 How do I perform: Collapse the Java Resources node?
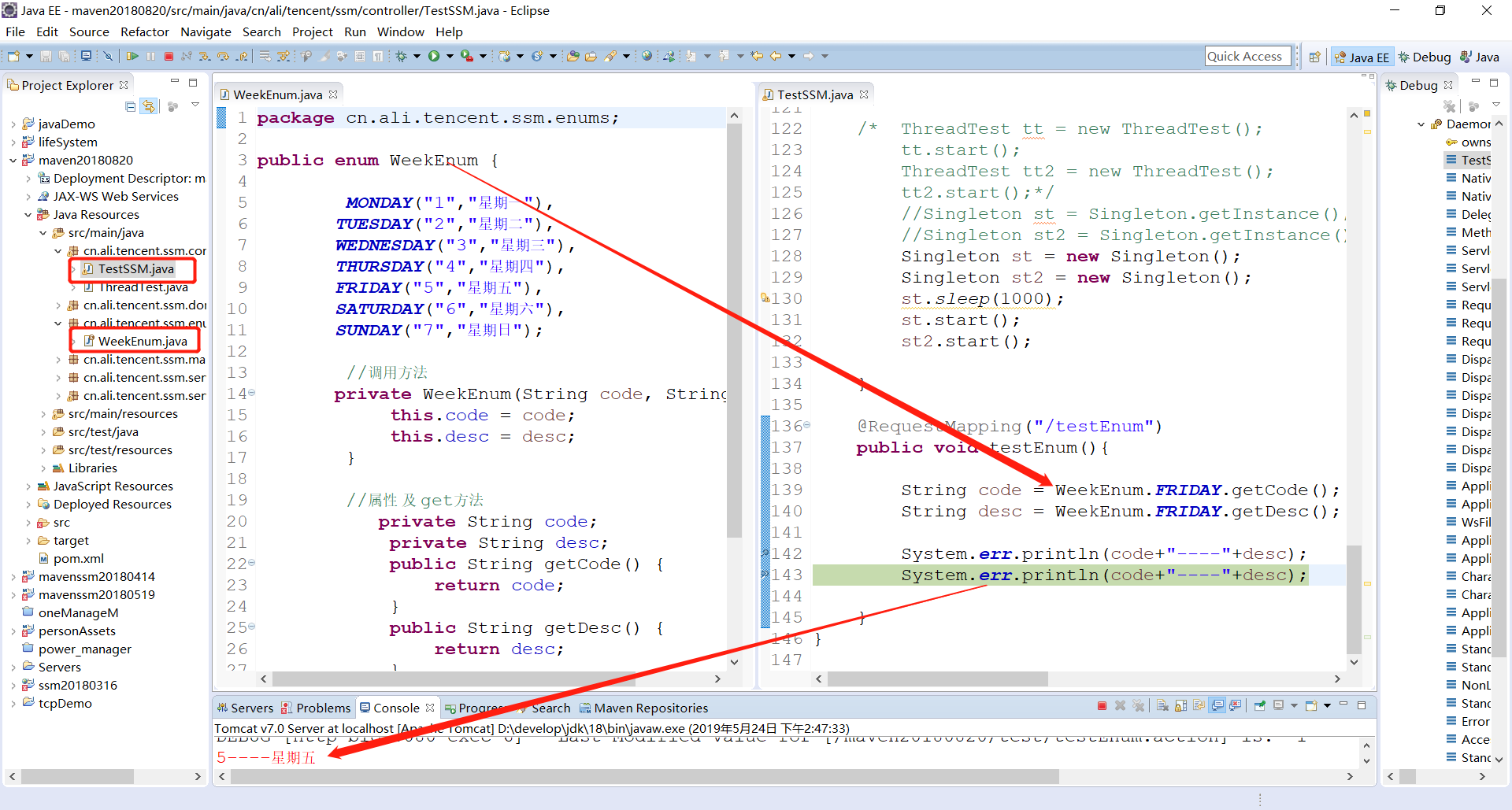pos(28,214)
